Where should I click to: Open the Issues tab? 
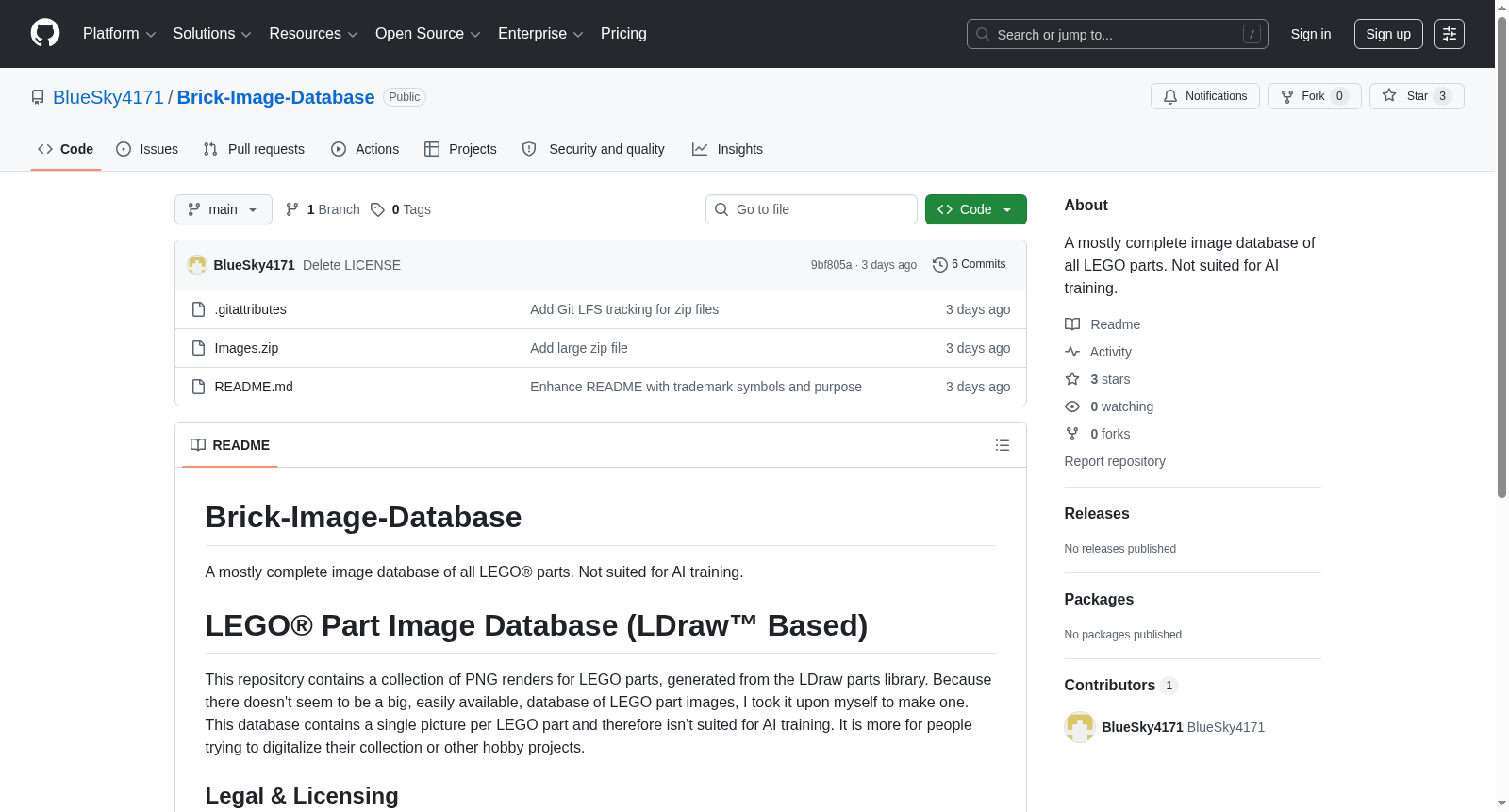coord(147,149)
